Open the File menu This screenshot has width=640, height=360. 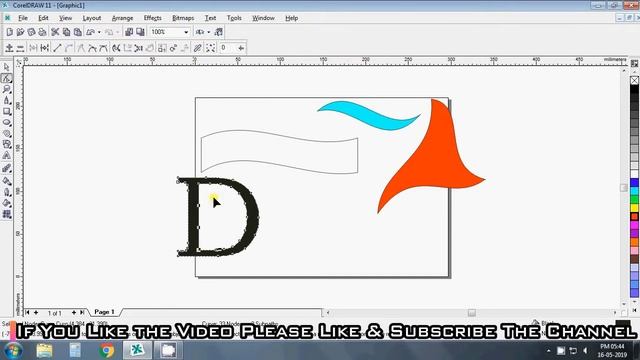(x=23, y=18)
